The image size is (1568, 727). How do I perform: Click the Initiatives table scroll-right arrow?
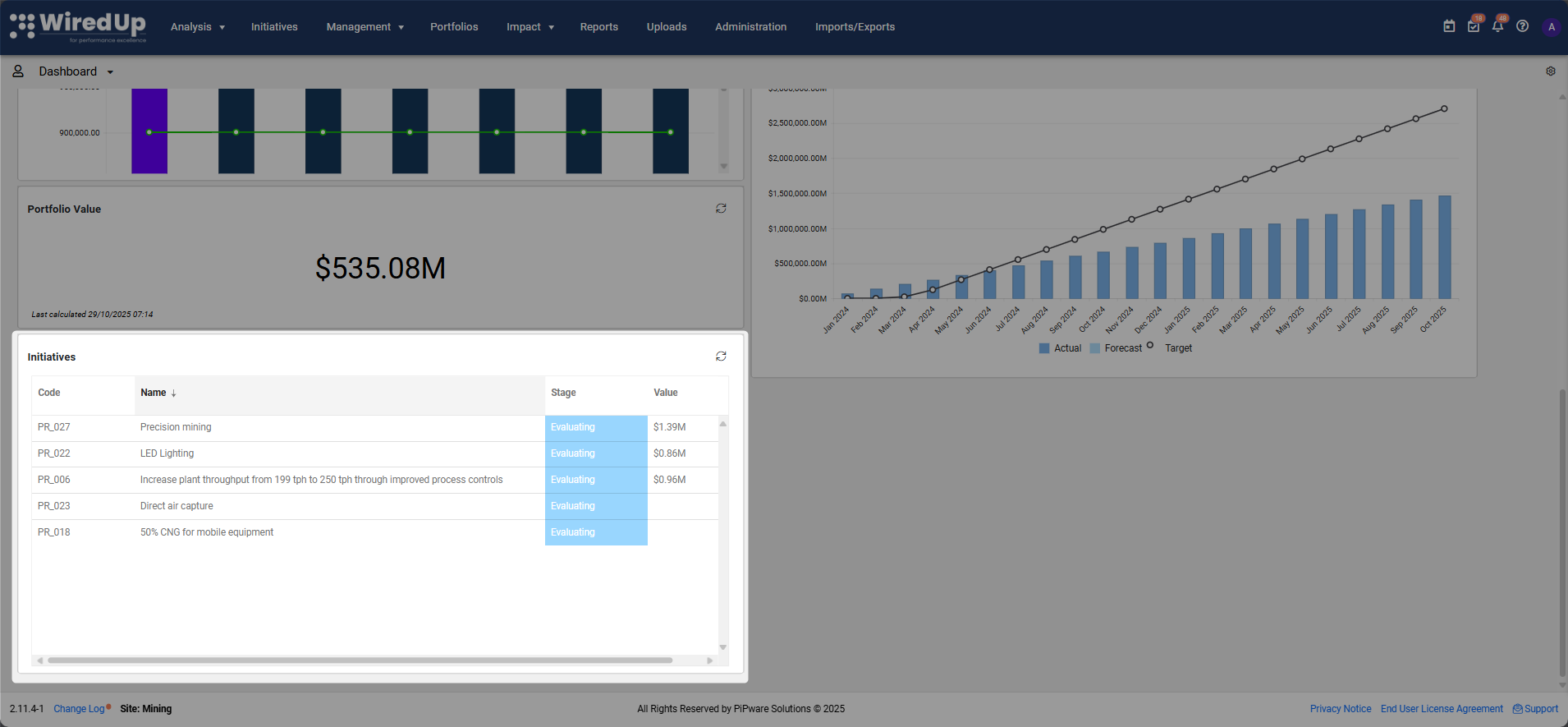click(710, 660)
